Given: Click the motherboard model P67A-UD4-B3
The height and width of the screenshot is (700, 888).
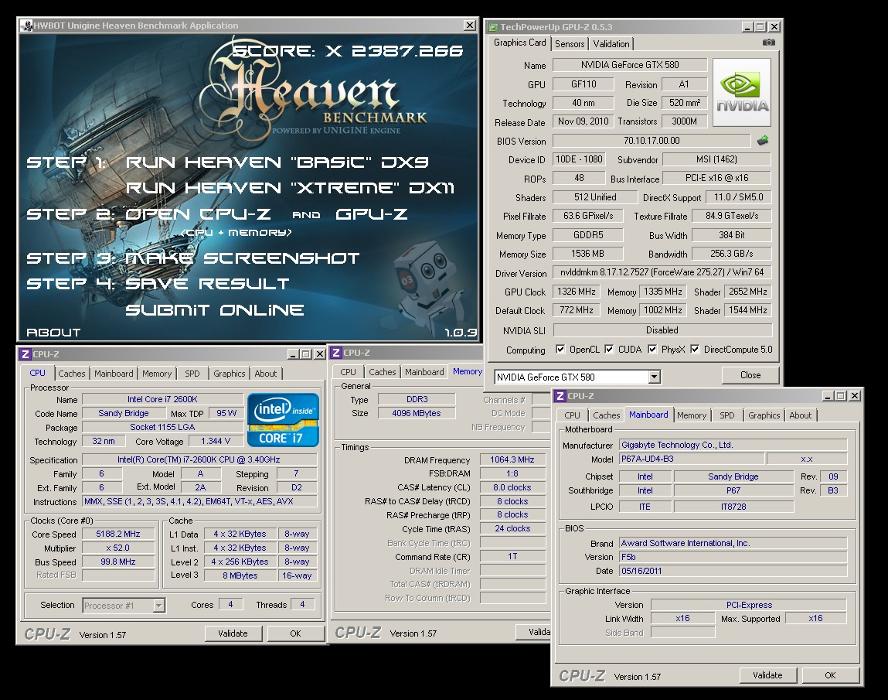Looking at the screenshot, I should click(x=690, y=459).
